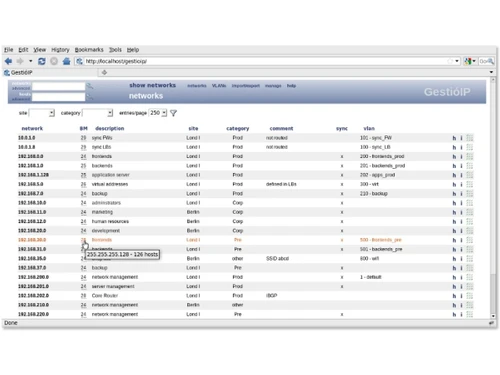The image size is (500, 375).
Task: Click the 'i' icon for 192.168.35.0
Action: 461,259
